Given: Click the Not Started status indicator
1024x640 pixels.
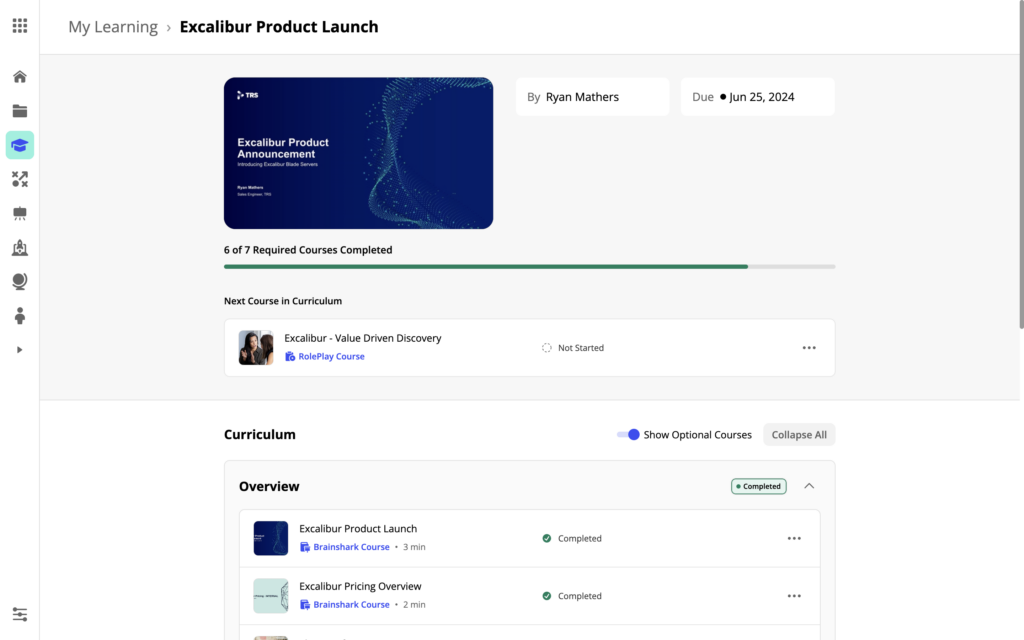Looking at the screenshot, I should coord(573,347).
